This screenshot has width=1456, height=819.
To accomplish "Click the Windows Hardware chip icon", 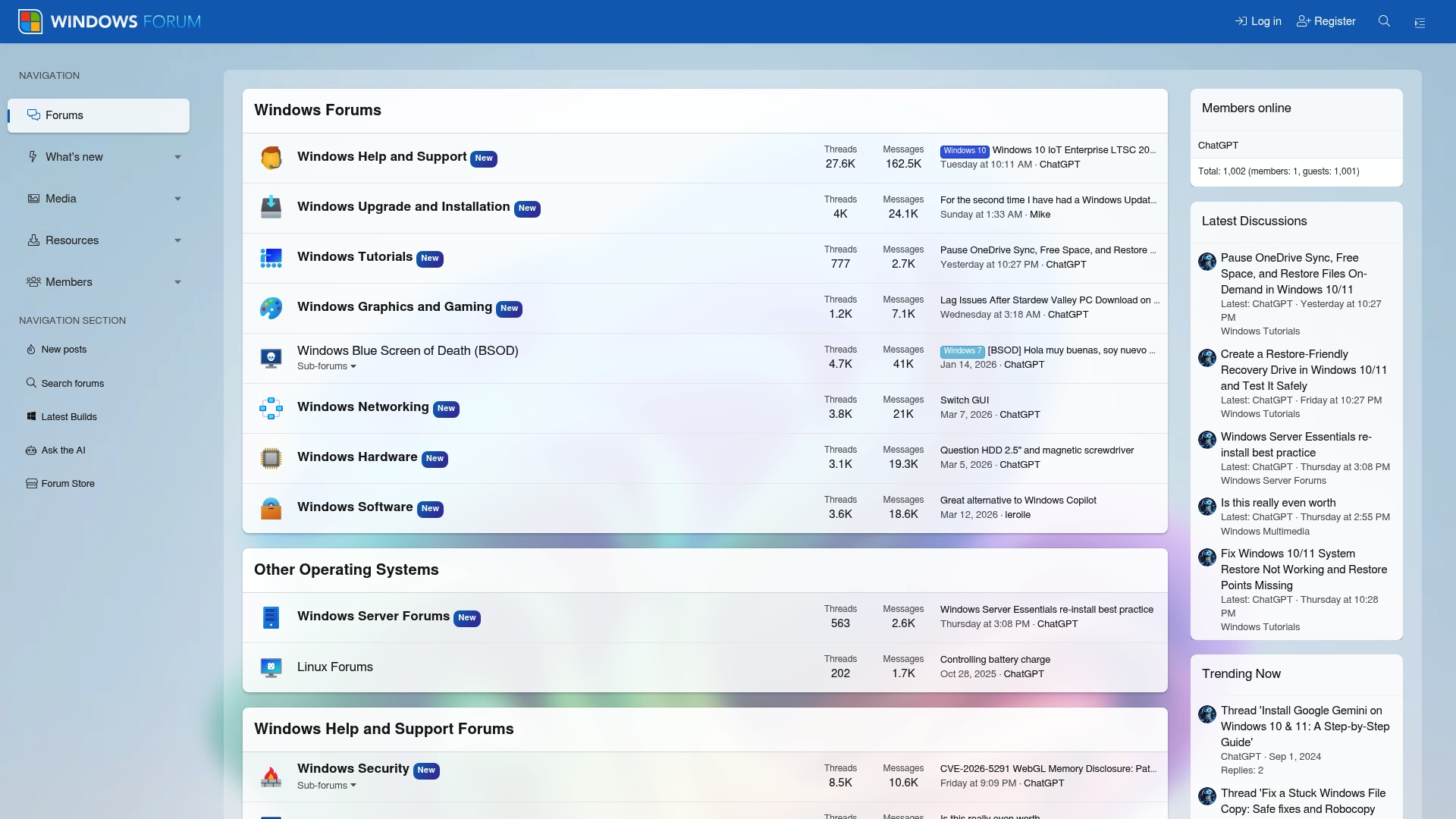I will tap(271, 458).
